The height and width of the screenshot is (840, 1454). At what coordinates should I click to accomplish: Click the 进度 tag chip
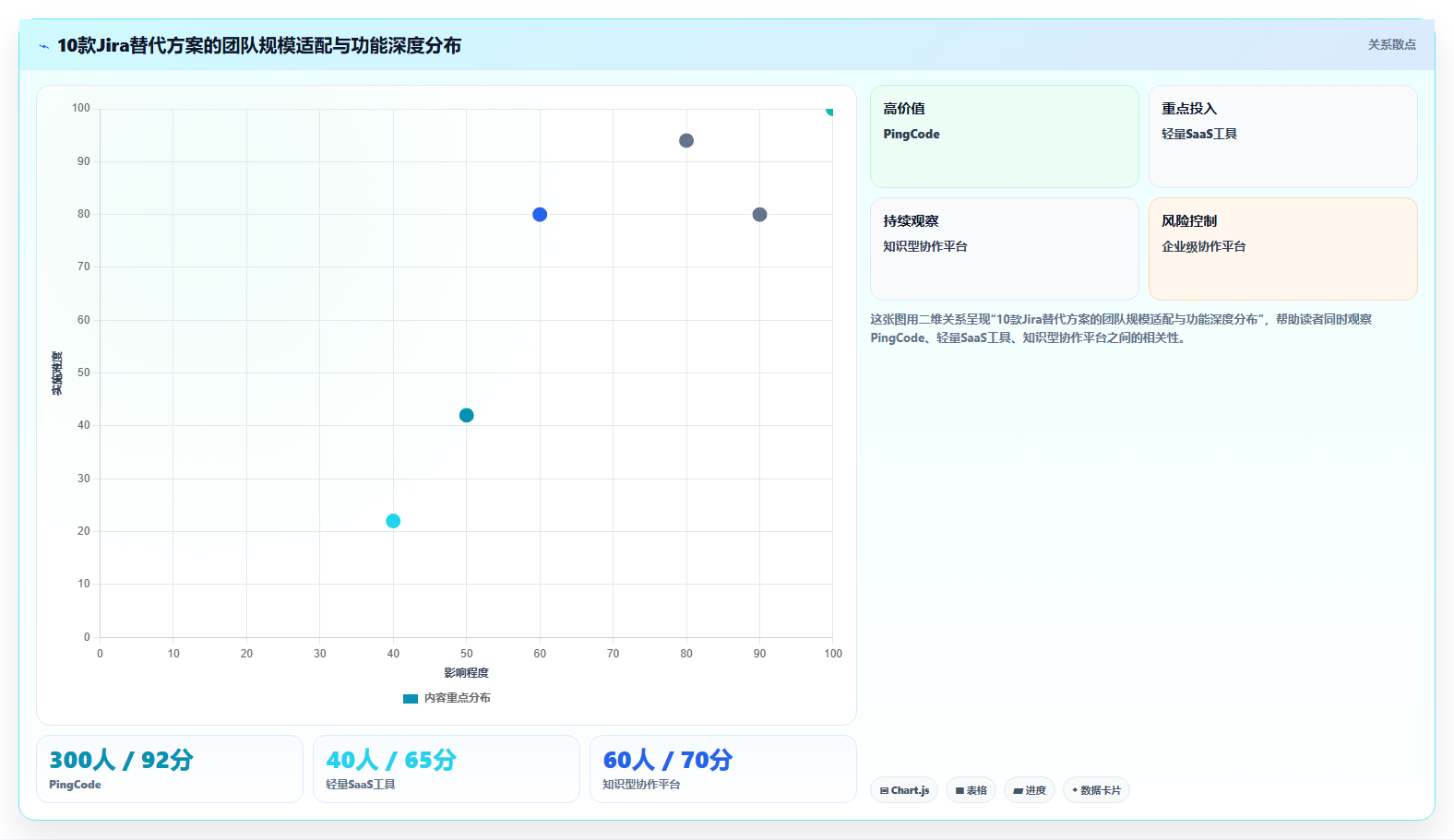(x=1030, y=790)
